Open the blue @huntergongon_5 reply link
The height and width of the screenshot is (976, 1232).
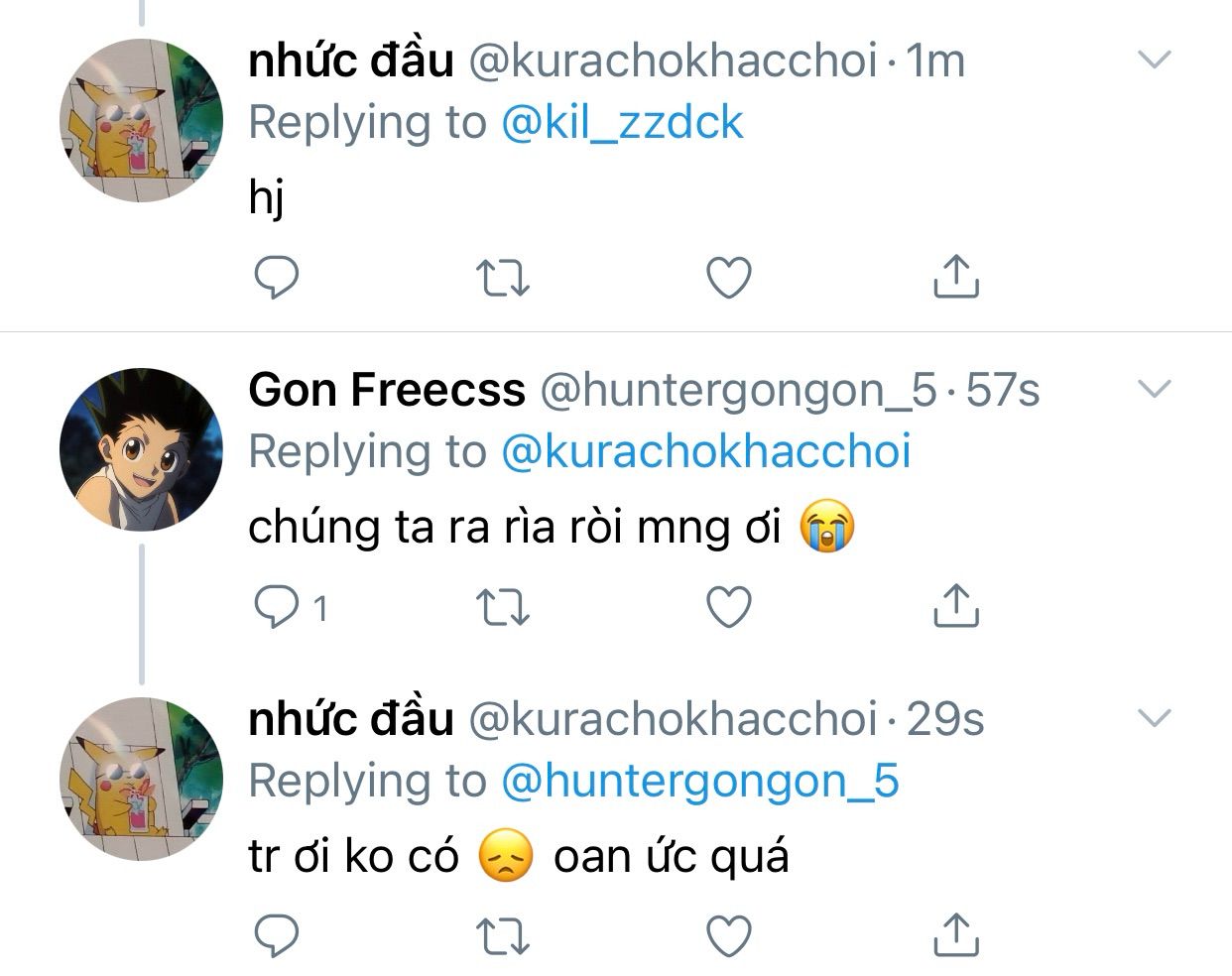(x=700, y=781)
